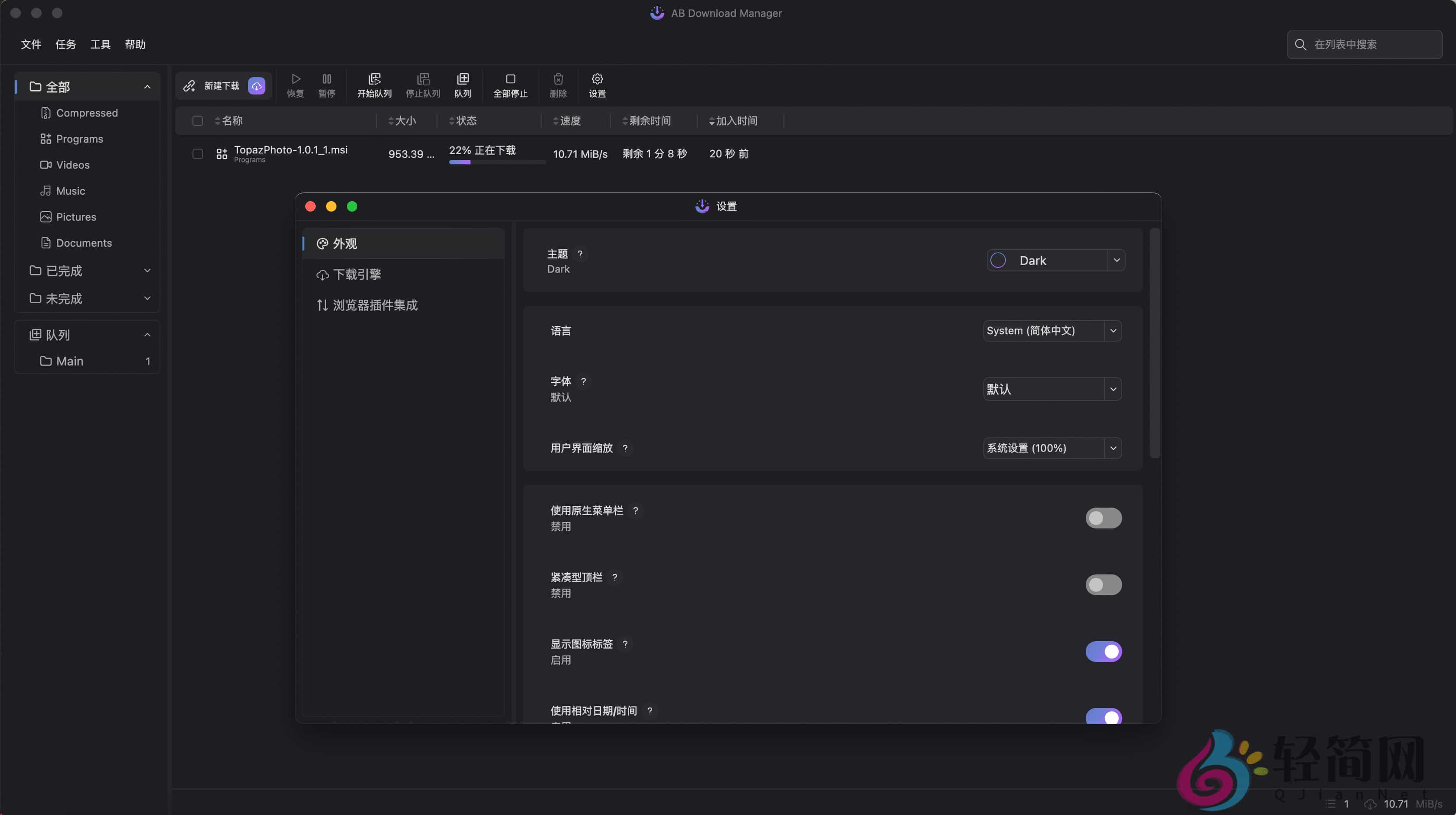Open the 队列 toolbar icon
The width and height of the screenshot is (1456, 815).
tap(463, 85)
